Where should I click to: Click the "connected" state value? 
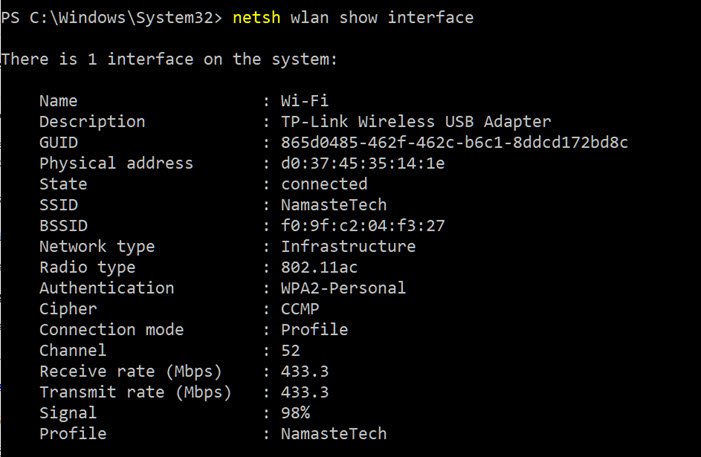click(x=323, y=184)
